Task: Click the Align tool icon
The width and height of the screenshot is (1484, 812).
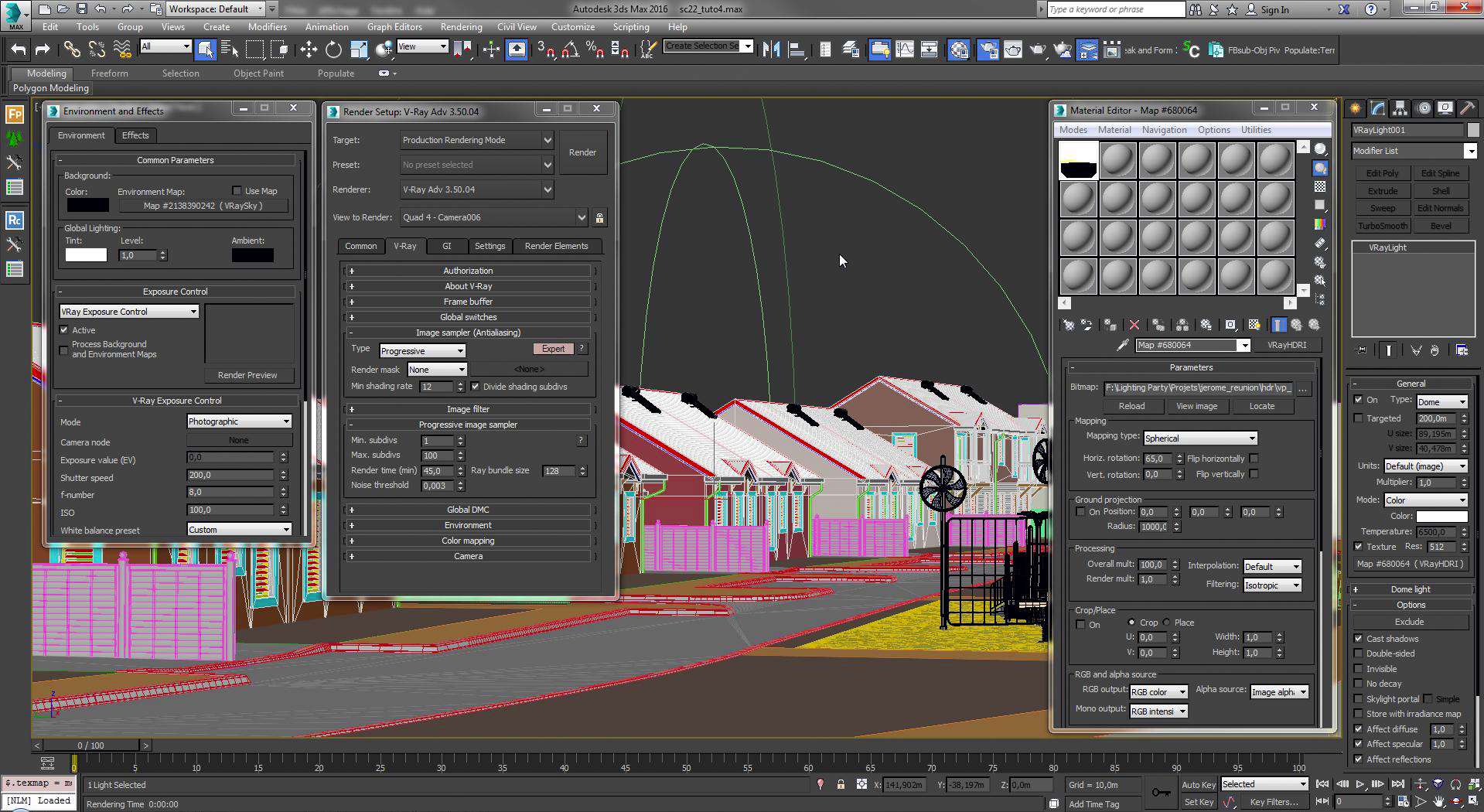Action: click(796, 50)
